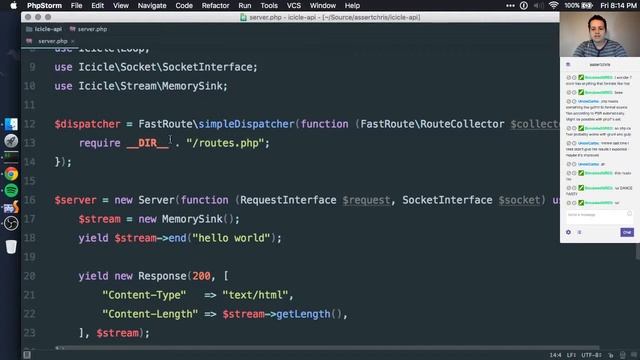Open Google Chrome from the Dock
Viewport: 640px width, 360px height.
(x=11, y=174)
